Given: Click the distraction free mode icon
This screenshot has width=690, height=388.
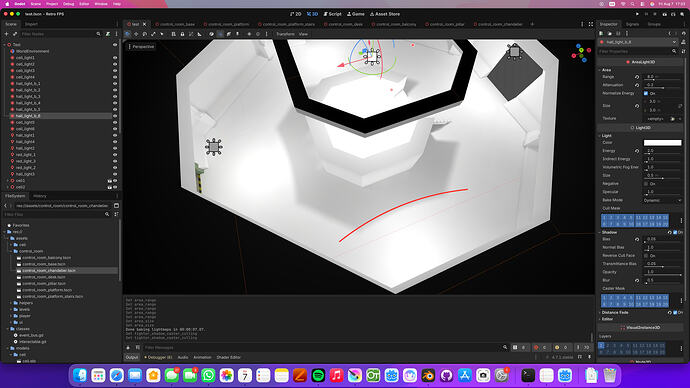Looking at the screenshot, I should click(x=591, y=24).
